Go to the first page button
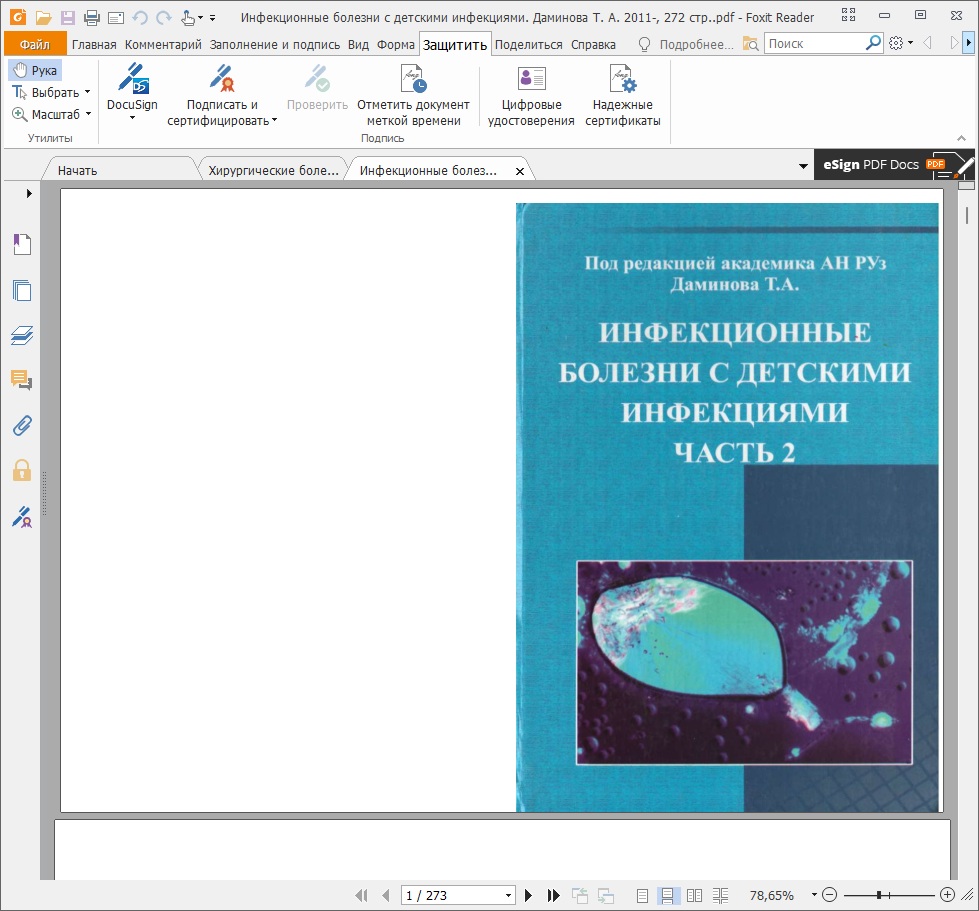Screen dimensions: 979x911 362,895
